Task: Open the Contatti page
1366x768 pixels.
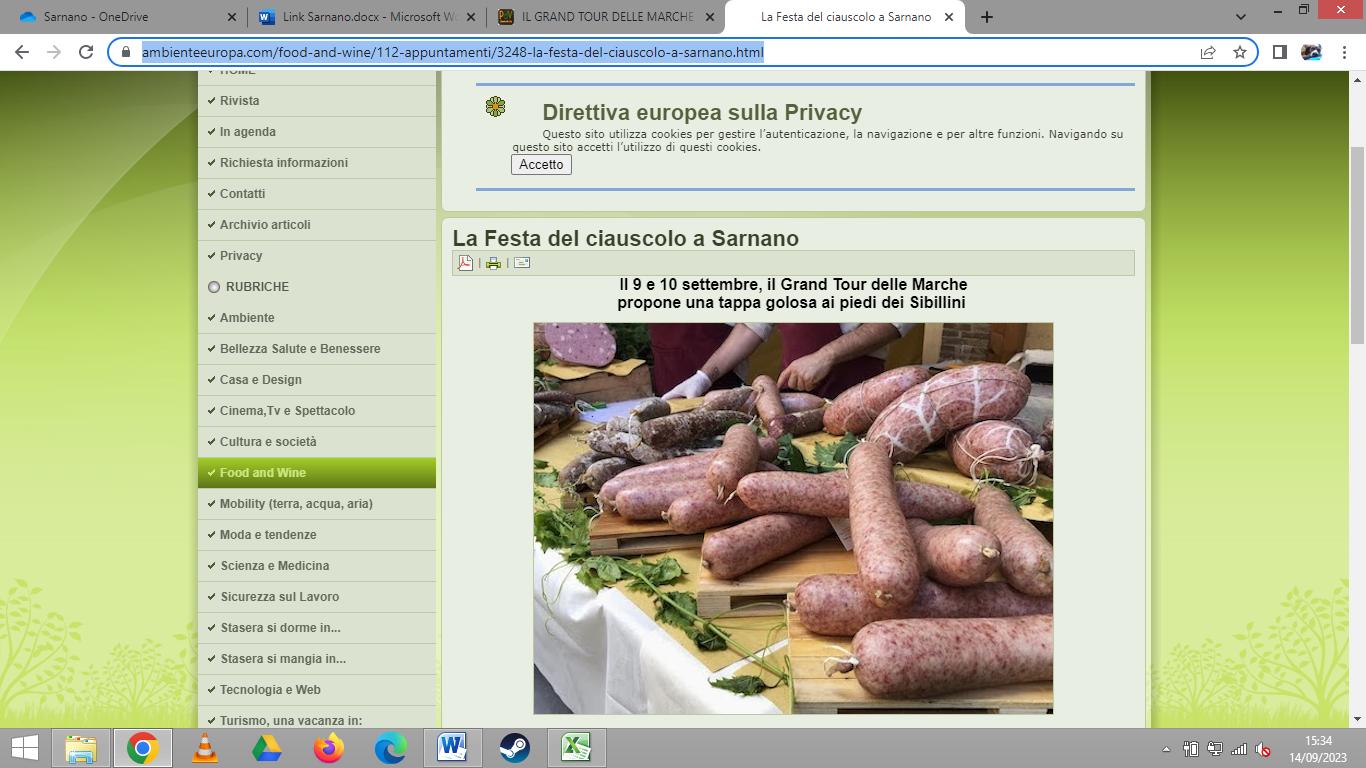Action: point(317,194)
